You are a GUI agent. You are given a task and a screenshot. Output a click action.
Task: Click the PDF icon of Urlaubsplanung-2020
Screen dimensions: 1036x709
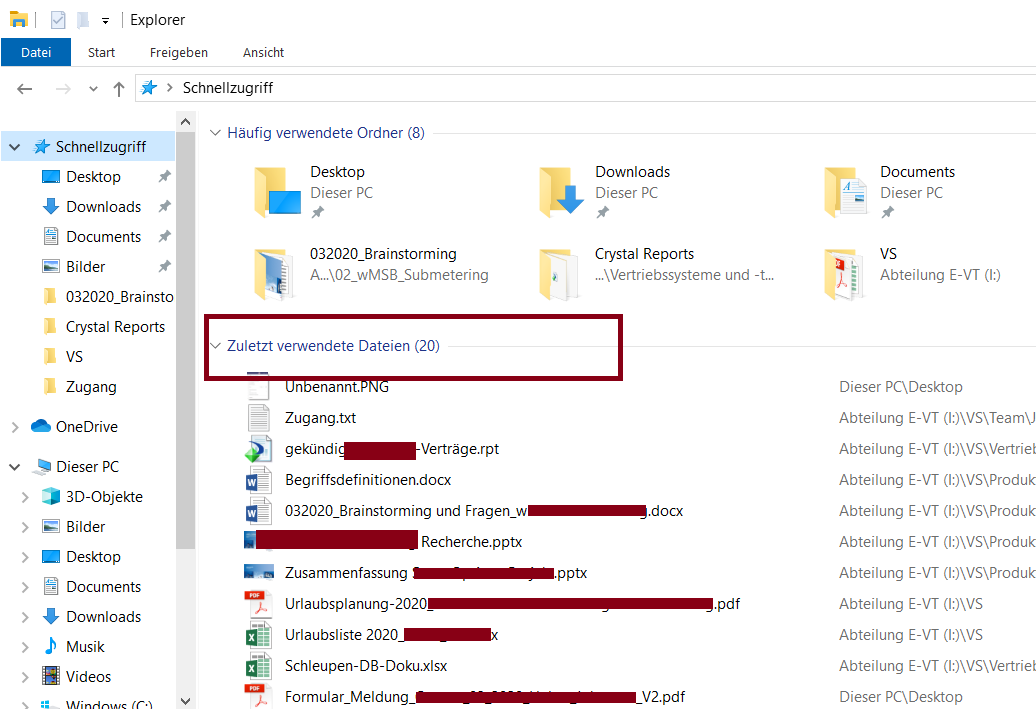point(258,603)
